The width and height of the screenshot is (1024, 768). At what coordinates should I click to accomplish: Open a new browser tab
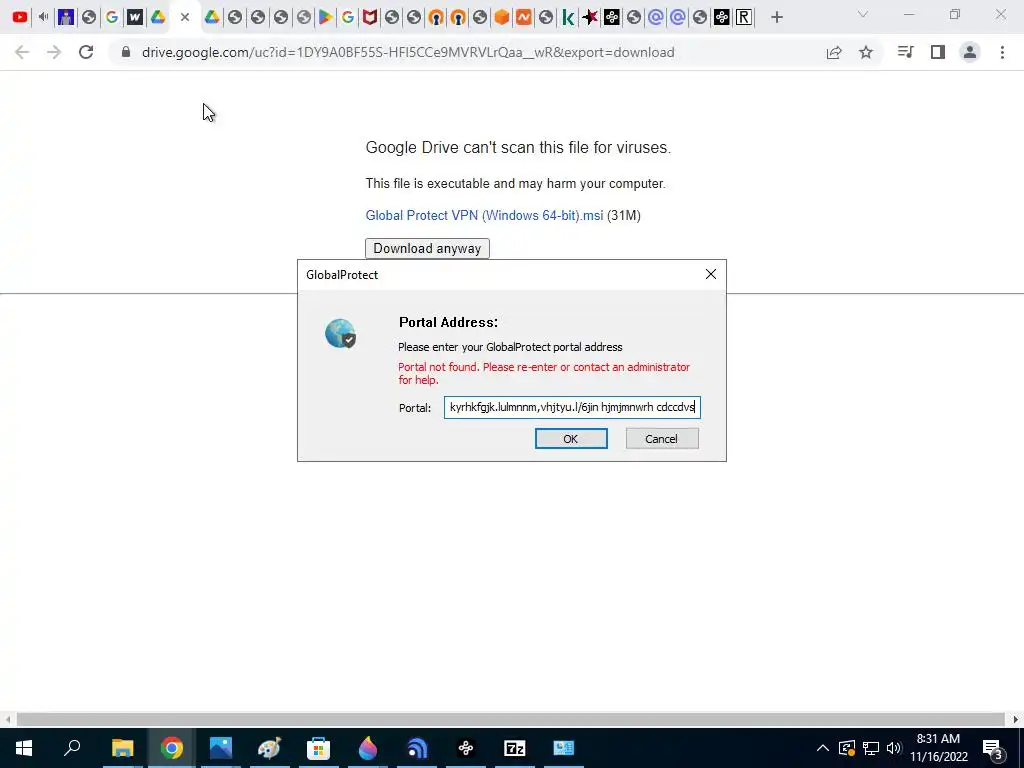click(776, 18)
